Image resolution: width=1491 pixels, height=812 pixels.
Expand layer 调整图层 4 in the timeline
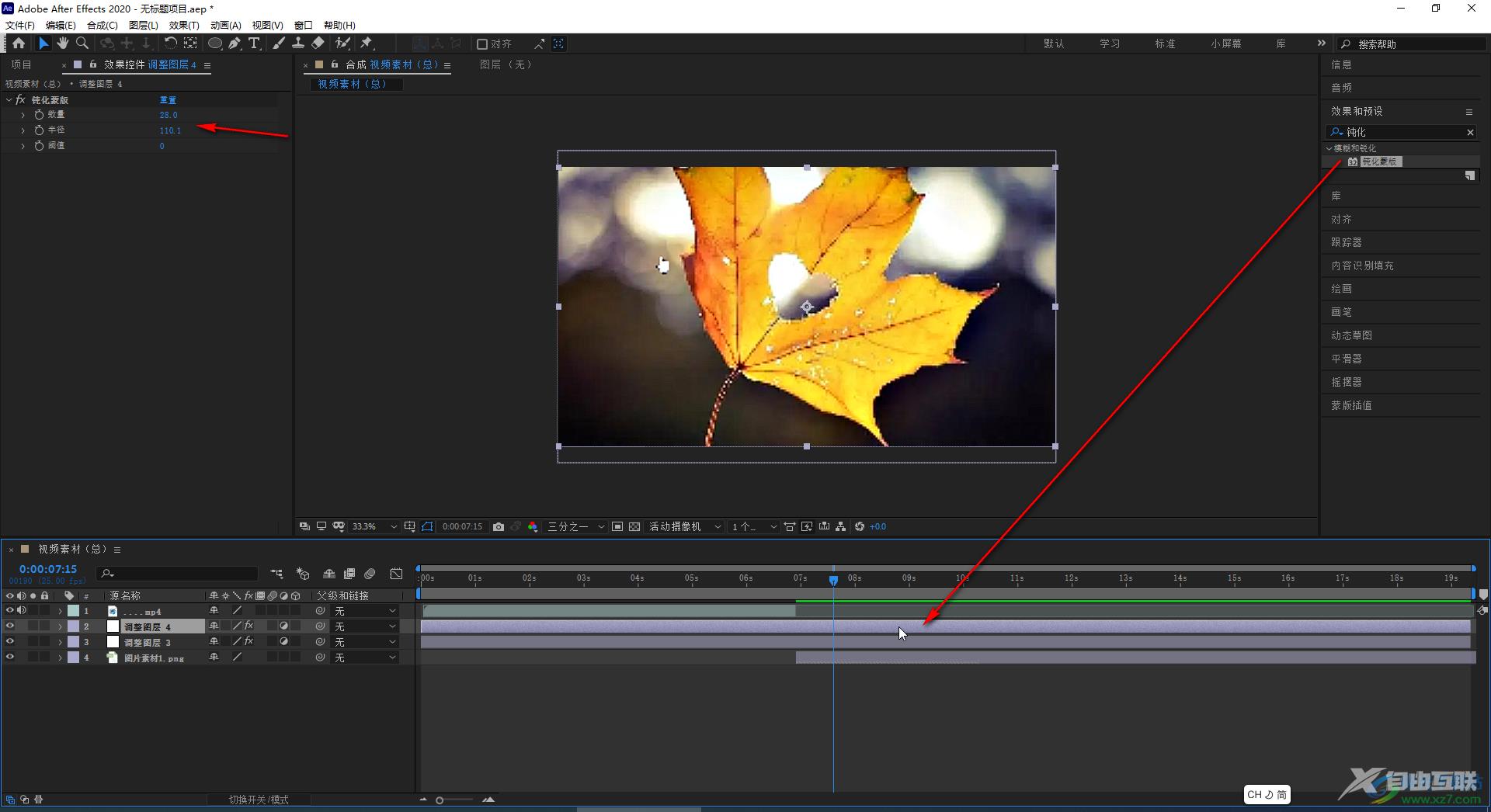60,626
